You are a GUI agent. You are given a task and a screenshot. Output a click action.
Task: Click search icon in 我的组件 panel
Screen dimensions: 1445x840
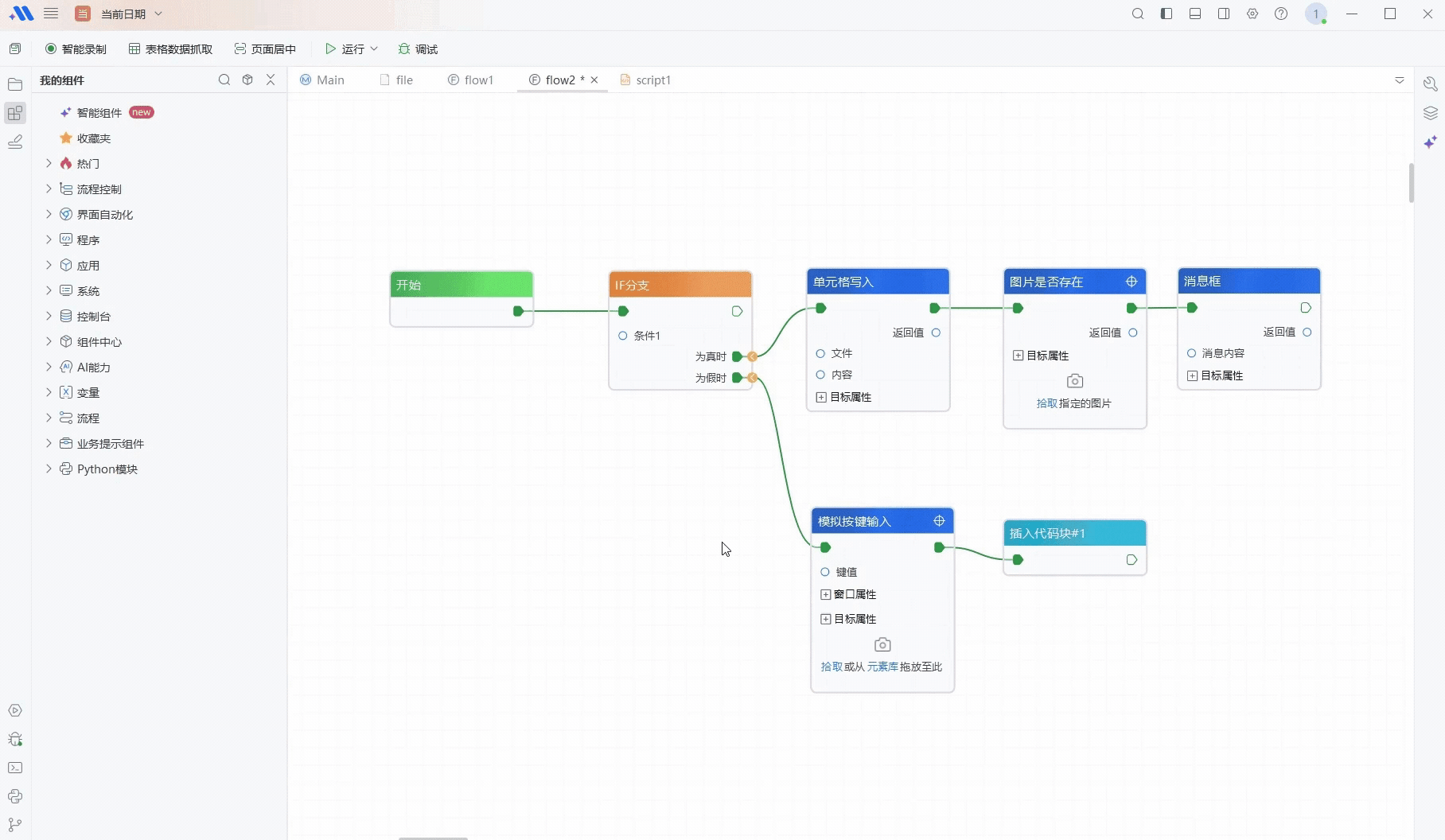tap(224, 80)
